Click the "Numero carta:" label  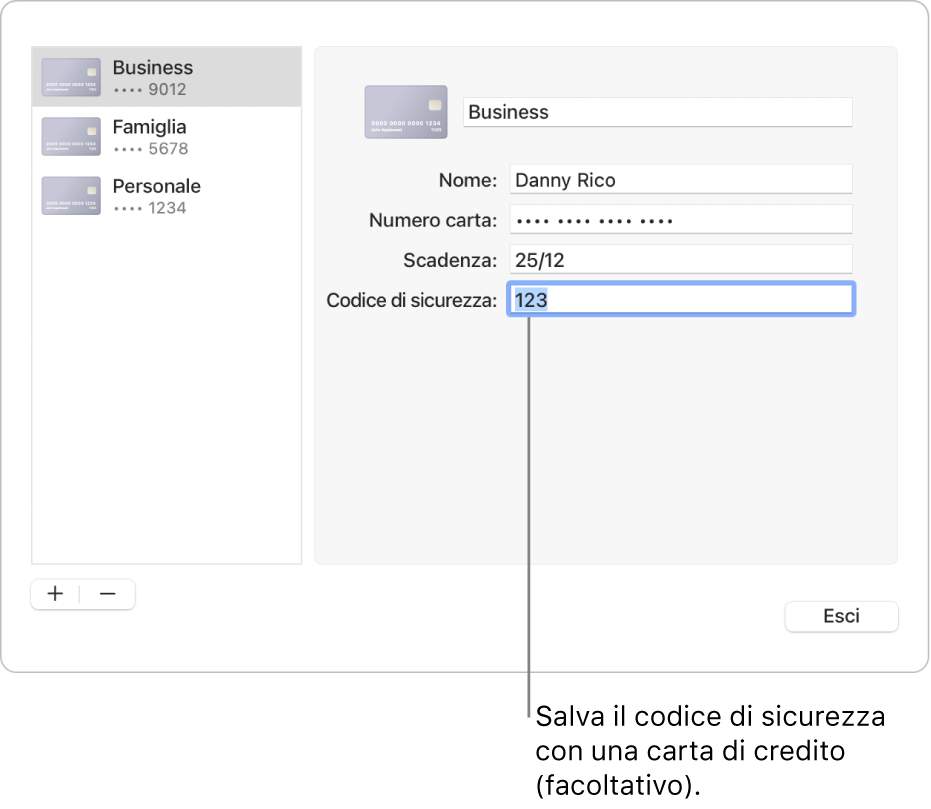(x=432, y=221)
